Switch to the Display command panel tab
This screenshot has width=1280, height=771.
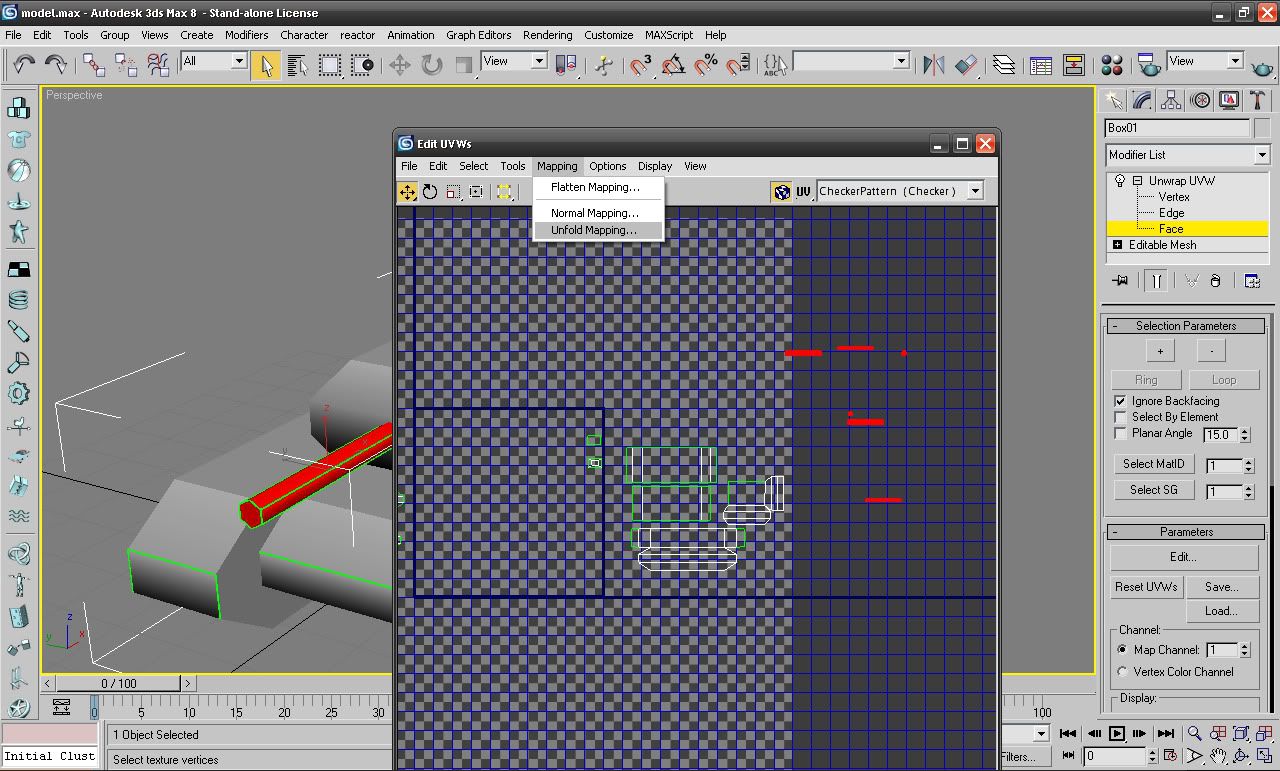tap(1229, 100)
